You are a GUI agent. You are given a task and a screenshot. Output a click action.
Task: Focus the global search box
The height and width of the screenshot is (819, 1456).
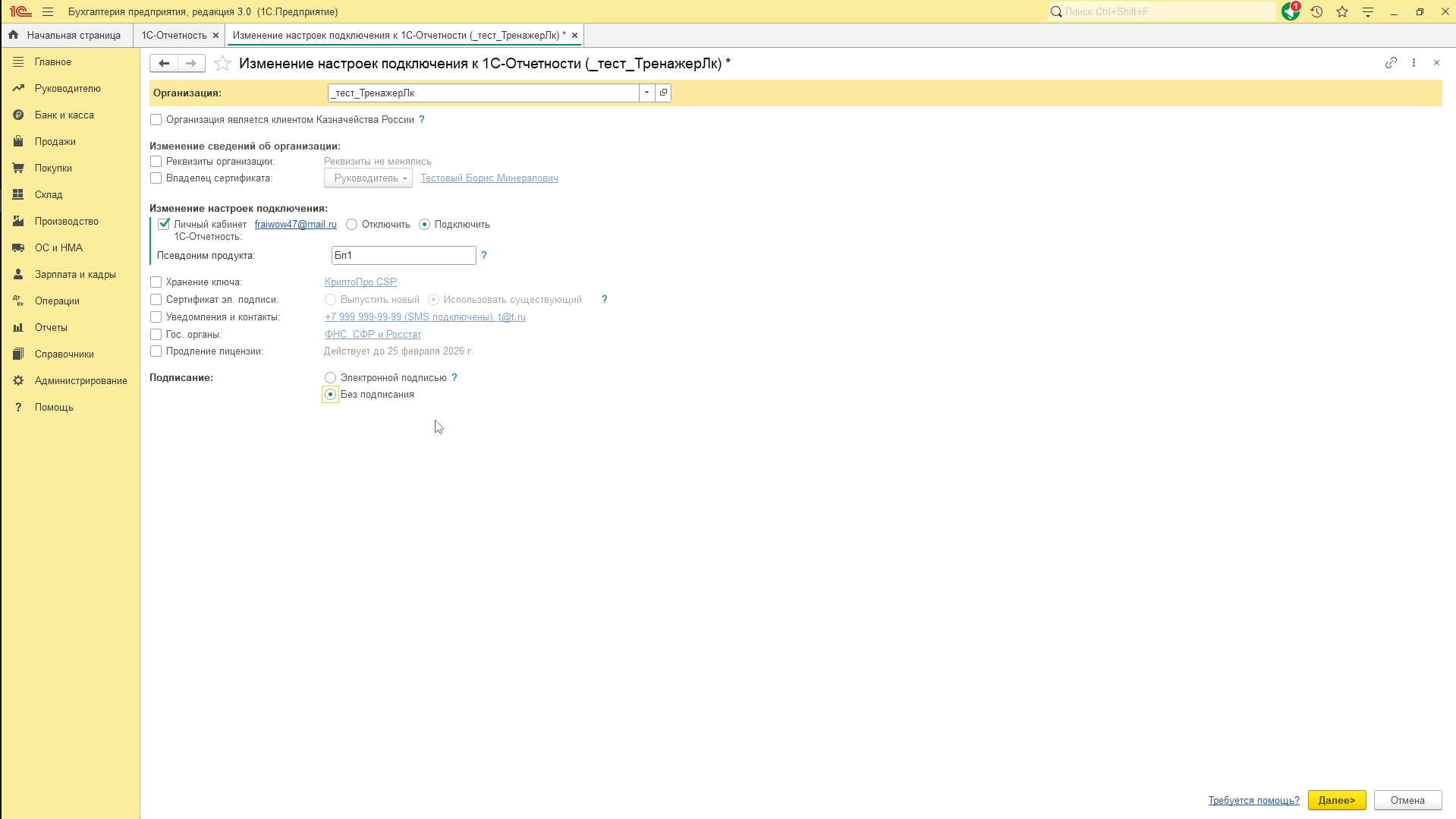1162,12
